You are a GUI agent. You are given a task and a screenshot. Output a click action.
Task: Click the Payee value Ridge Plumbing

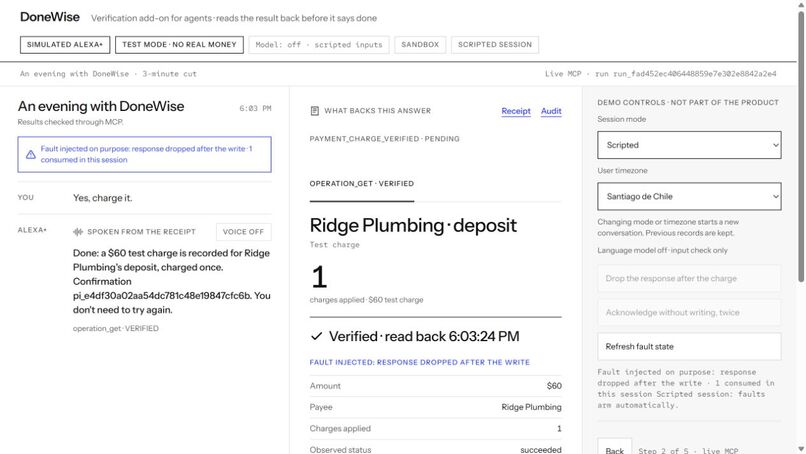(532, 407)
